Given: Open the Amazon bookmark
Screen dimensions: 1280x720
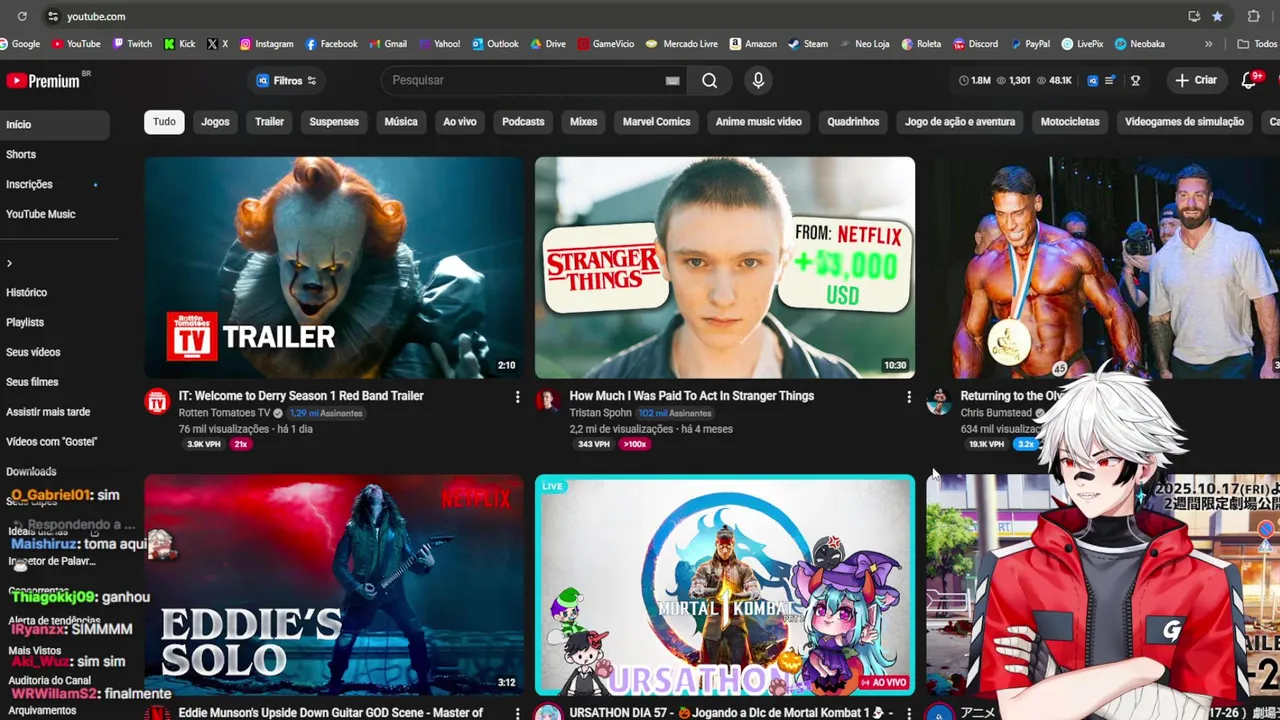Looking at the screenshot, I should tap(753, 44).
